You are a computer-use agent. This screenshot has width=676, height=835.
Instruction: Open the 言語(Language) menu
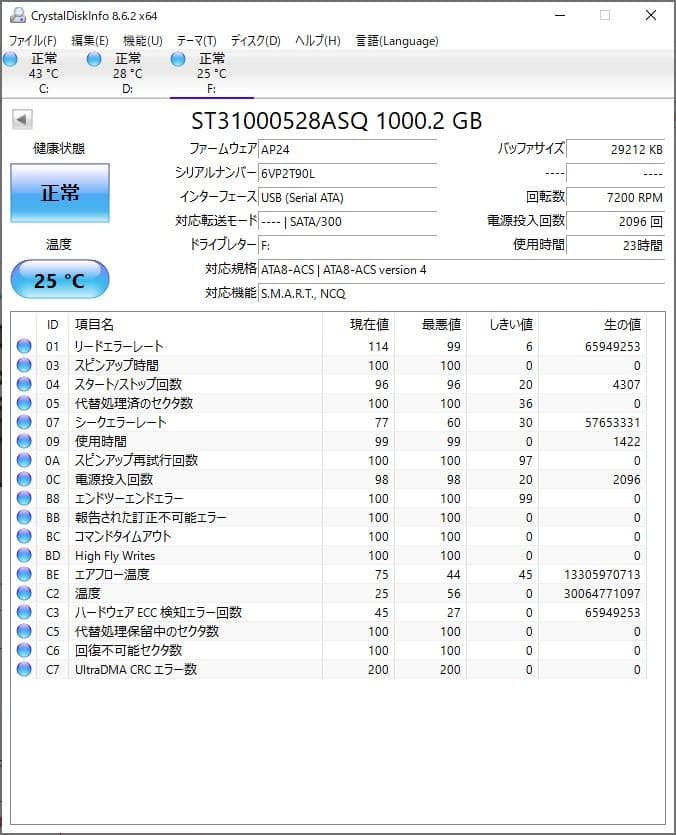click(x=397, y=40)
